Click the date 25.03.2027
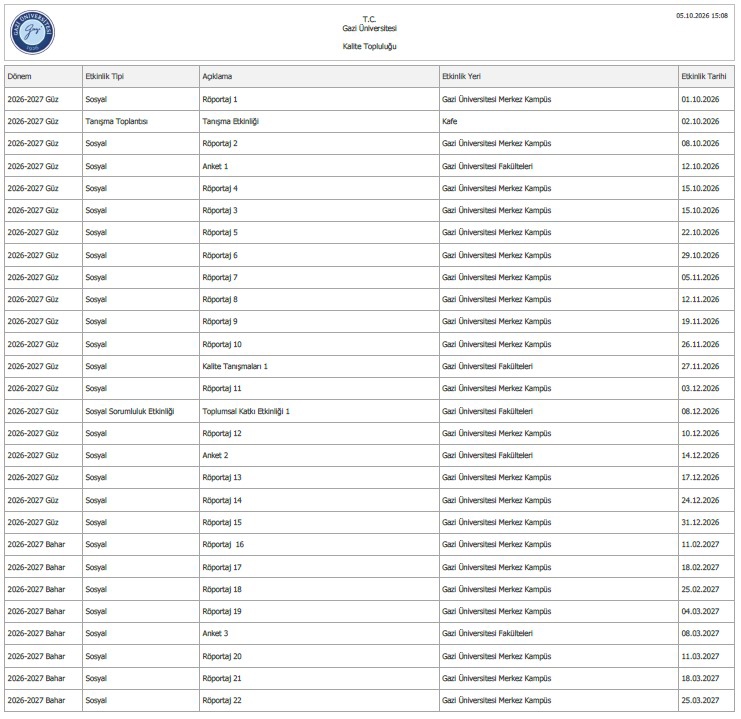741x719 pixels. tap(700, 700)
